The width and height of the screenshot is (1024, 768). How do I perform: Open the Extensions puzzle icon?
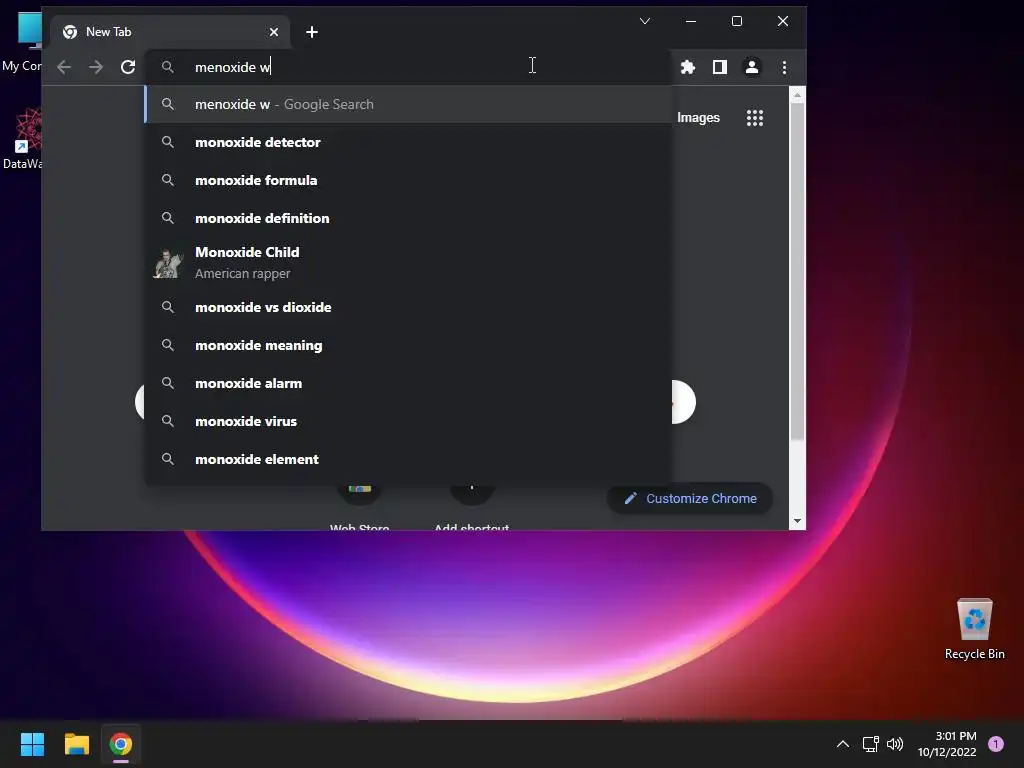688,67
